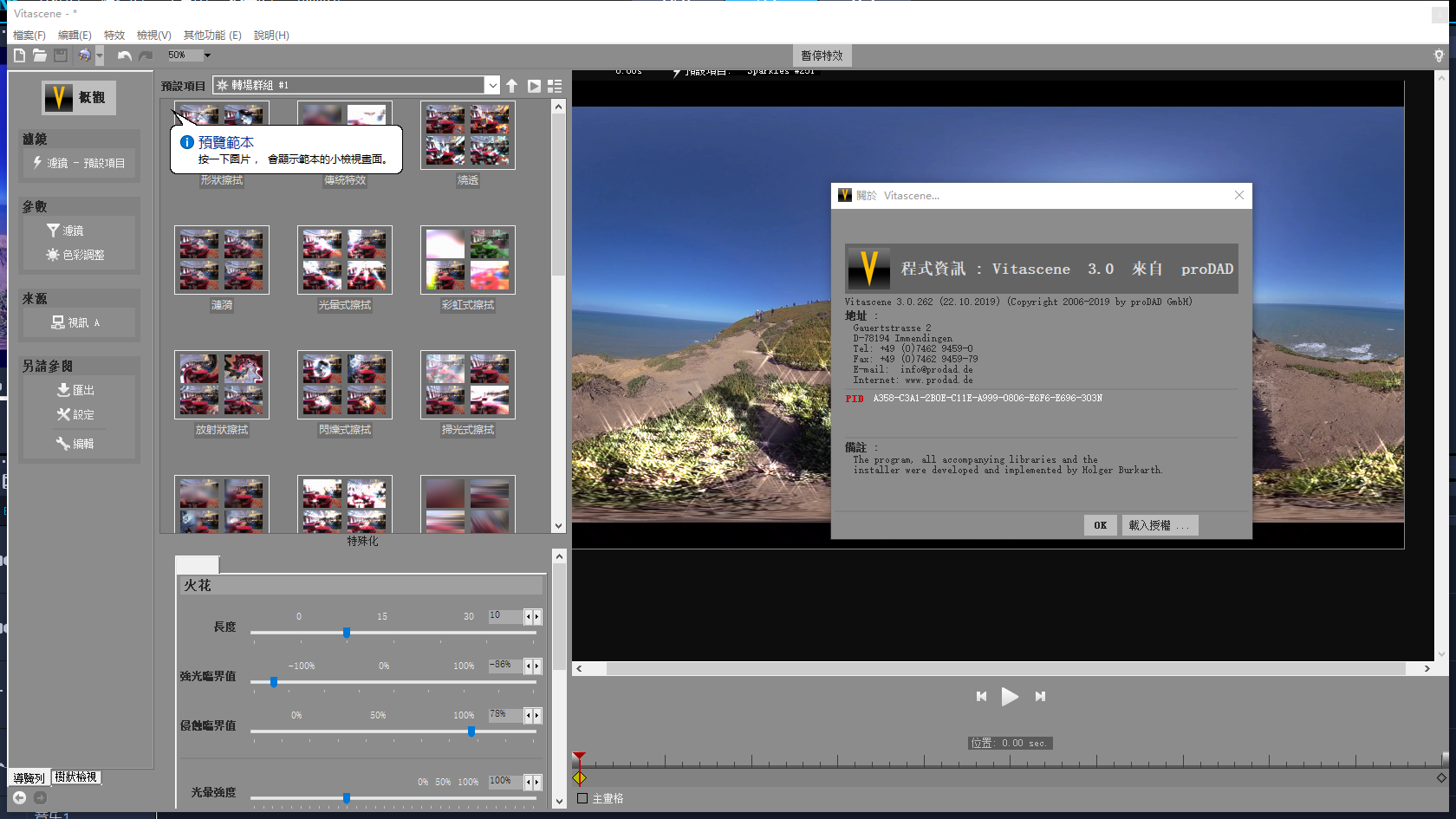Toggle the list view icon in the preset panel
1456x819 pixels.
[555, 86]
